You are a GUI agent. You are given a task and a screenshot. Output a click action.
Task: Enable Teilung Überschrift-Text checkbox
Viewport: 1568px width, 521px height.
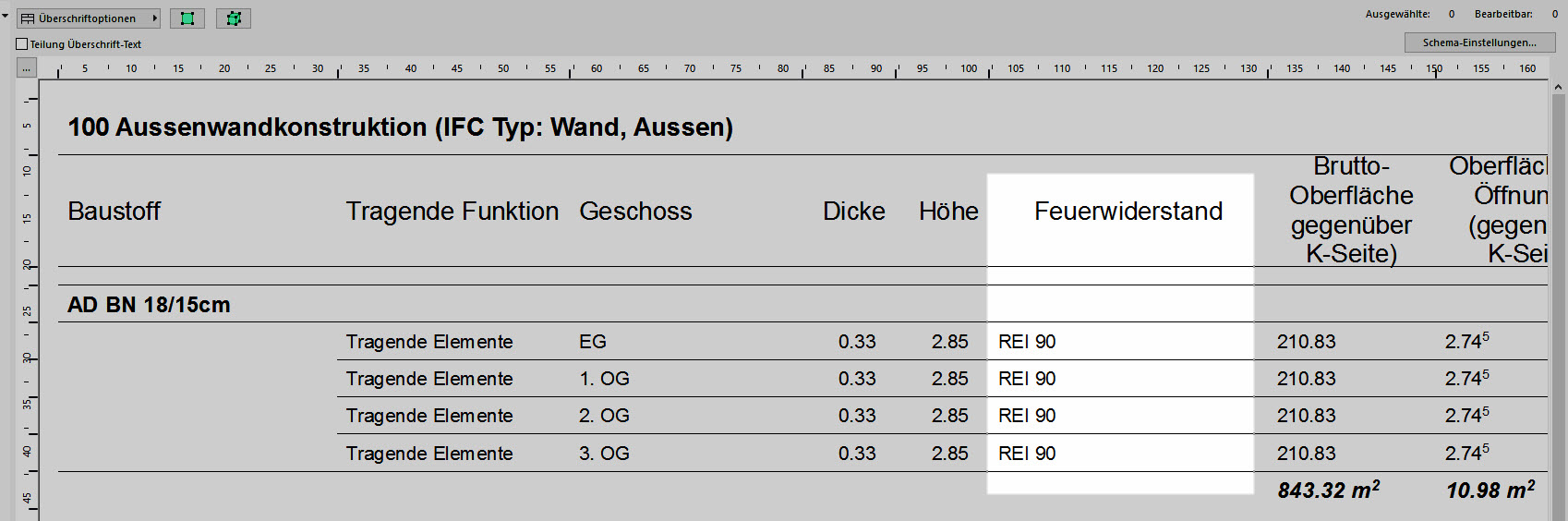(22, 44)
